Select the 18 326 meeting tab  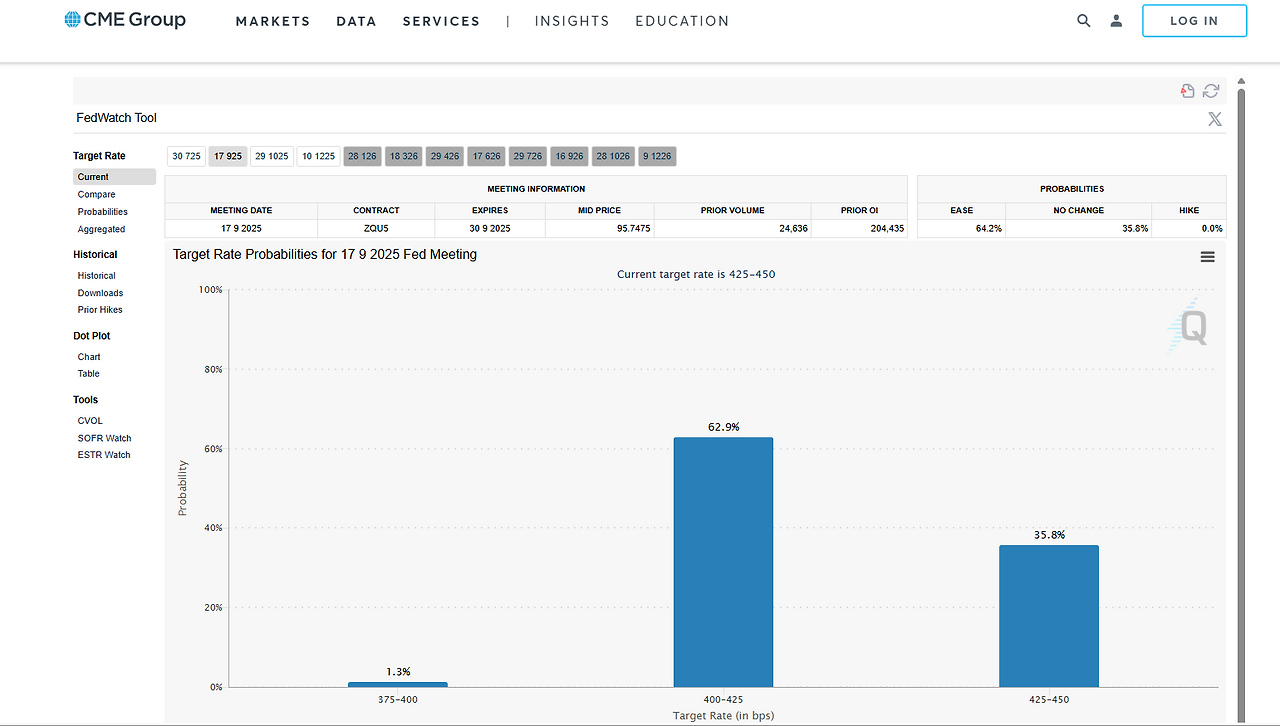403,156
